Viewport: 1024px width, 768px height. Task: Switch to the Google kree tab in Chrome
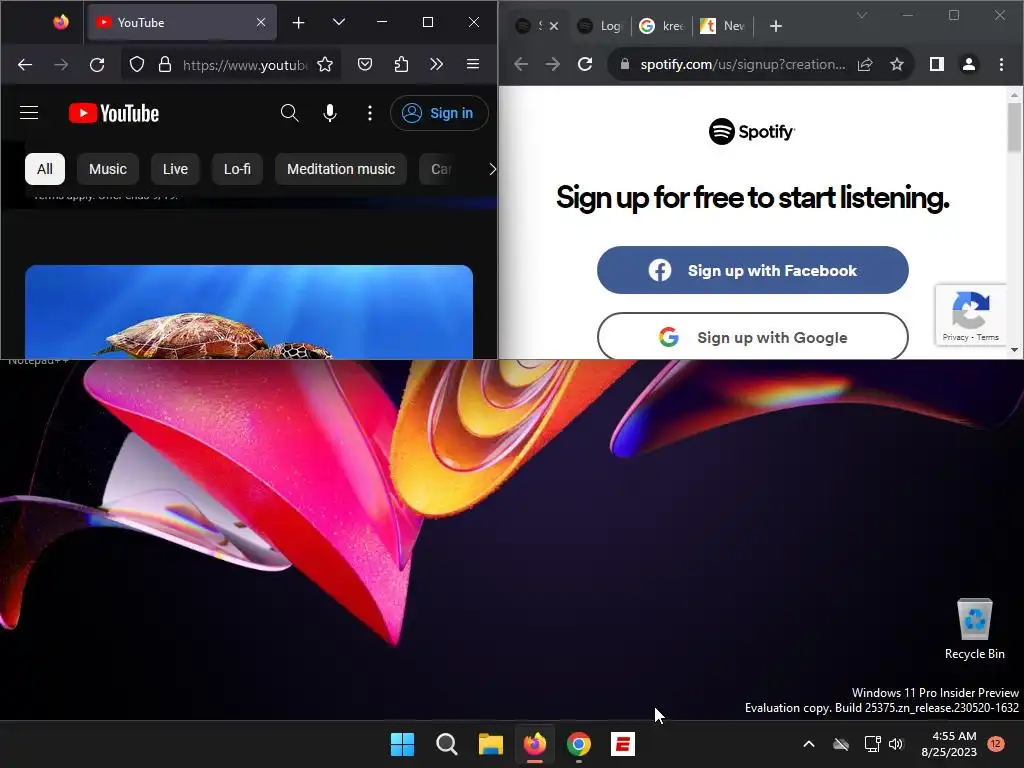662,26
